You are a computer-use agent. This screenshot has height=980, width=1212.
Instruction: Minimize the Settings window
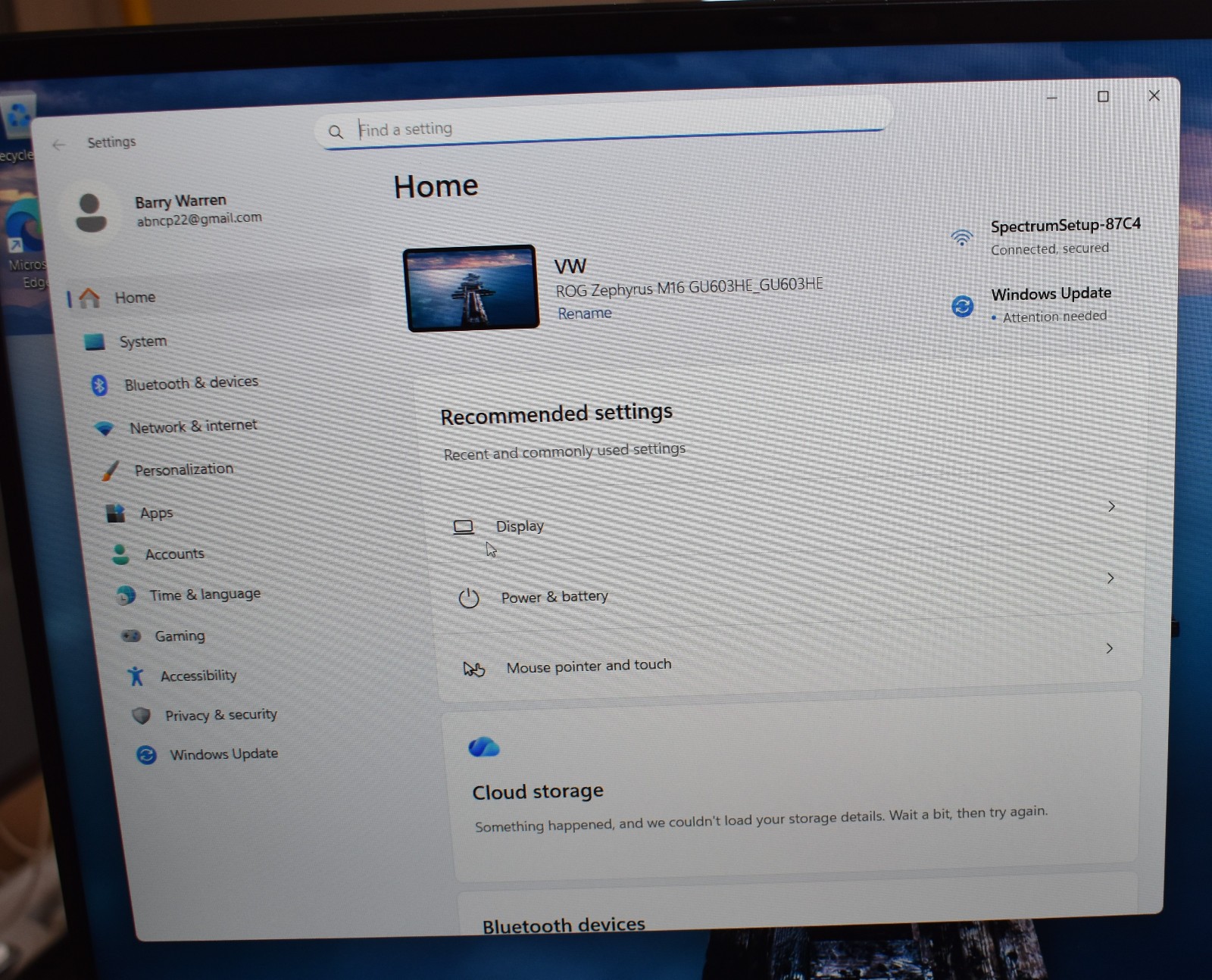(x=1051, y=98)
